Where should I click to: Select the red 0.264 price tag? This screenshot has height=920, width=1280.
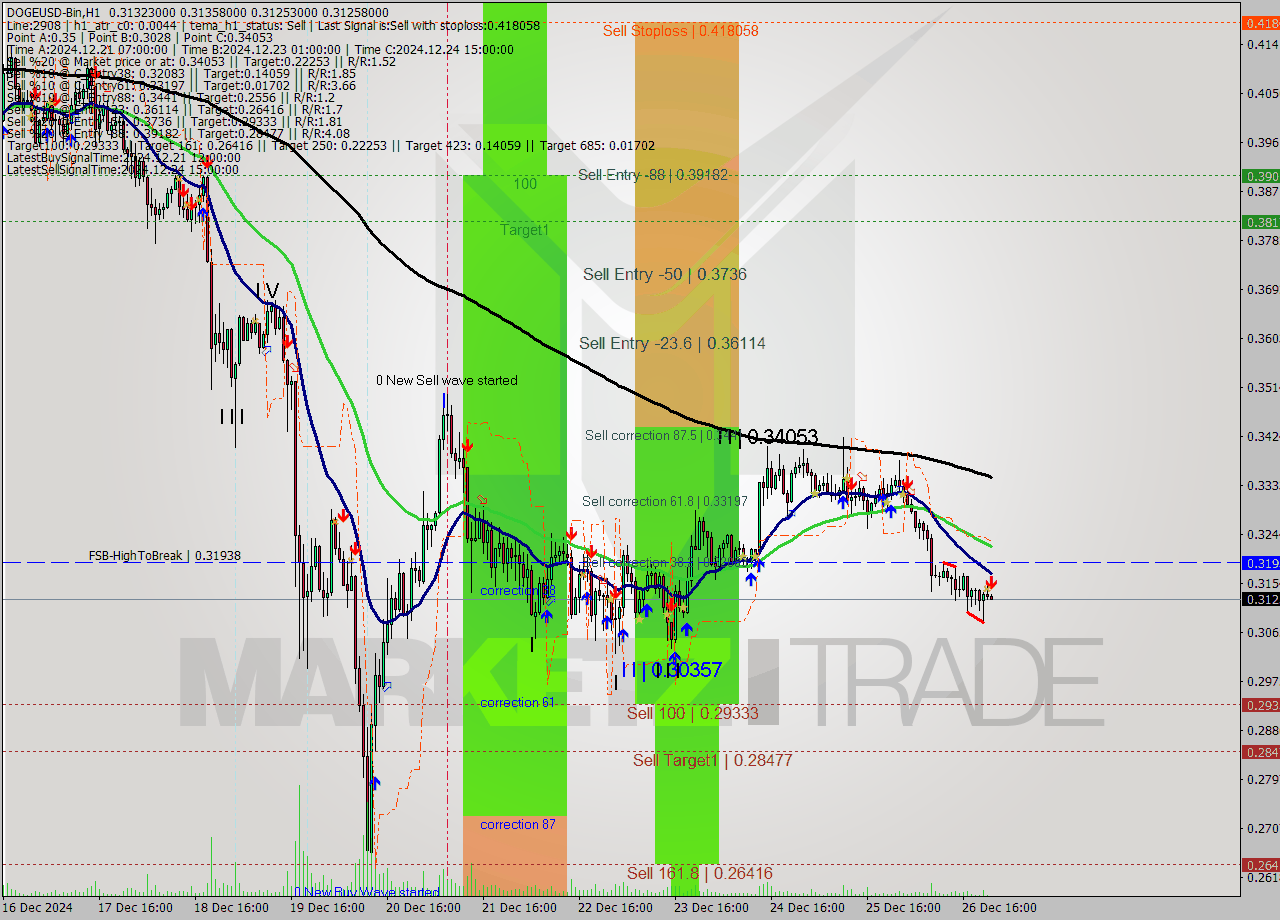[1260, 865]
